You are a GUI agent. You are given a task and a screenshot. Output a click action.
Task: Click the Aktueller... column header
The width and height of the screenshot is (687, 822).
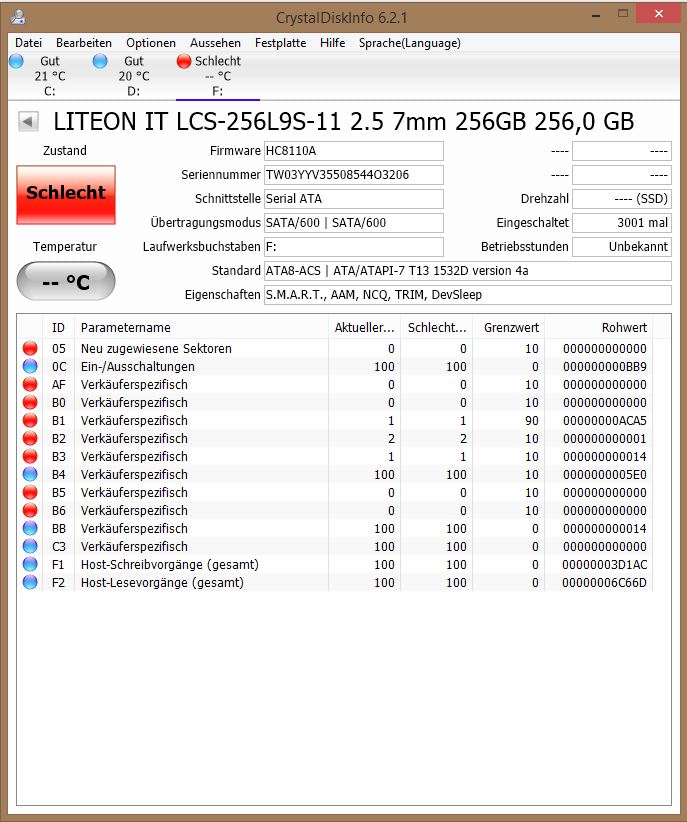364,328
